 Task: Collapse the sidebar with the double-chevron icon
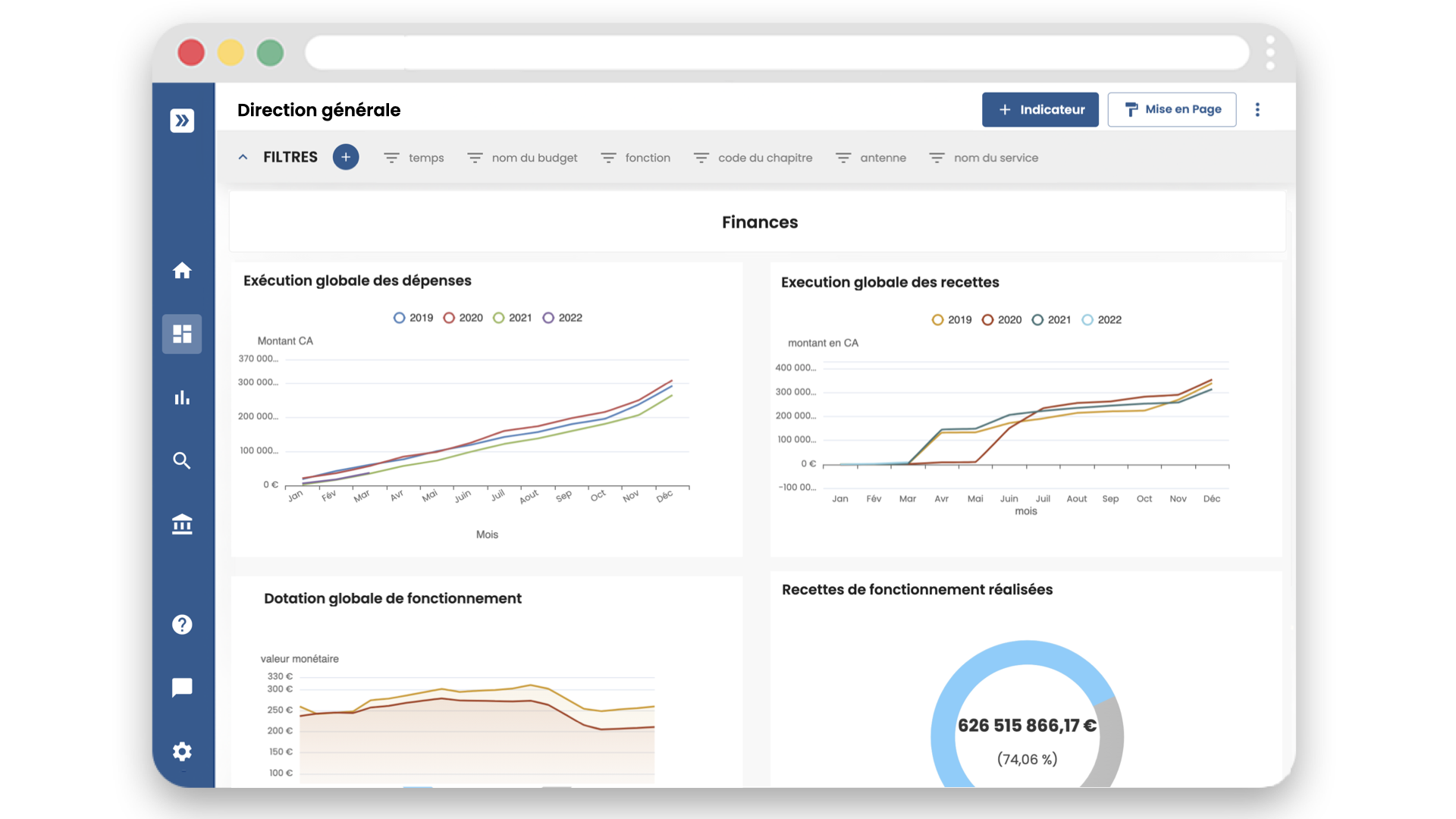click(182, 120)
